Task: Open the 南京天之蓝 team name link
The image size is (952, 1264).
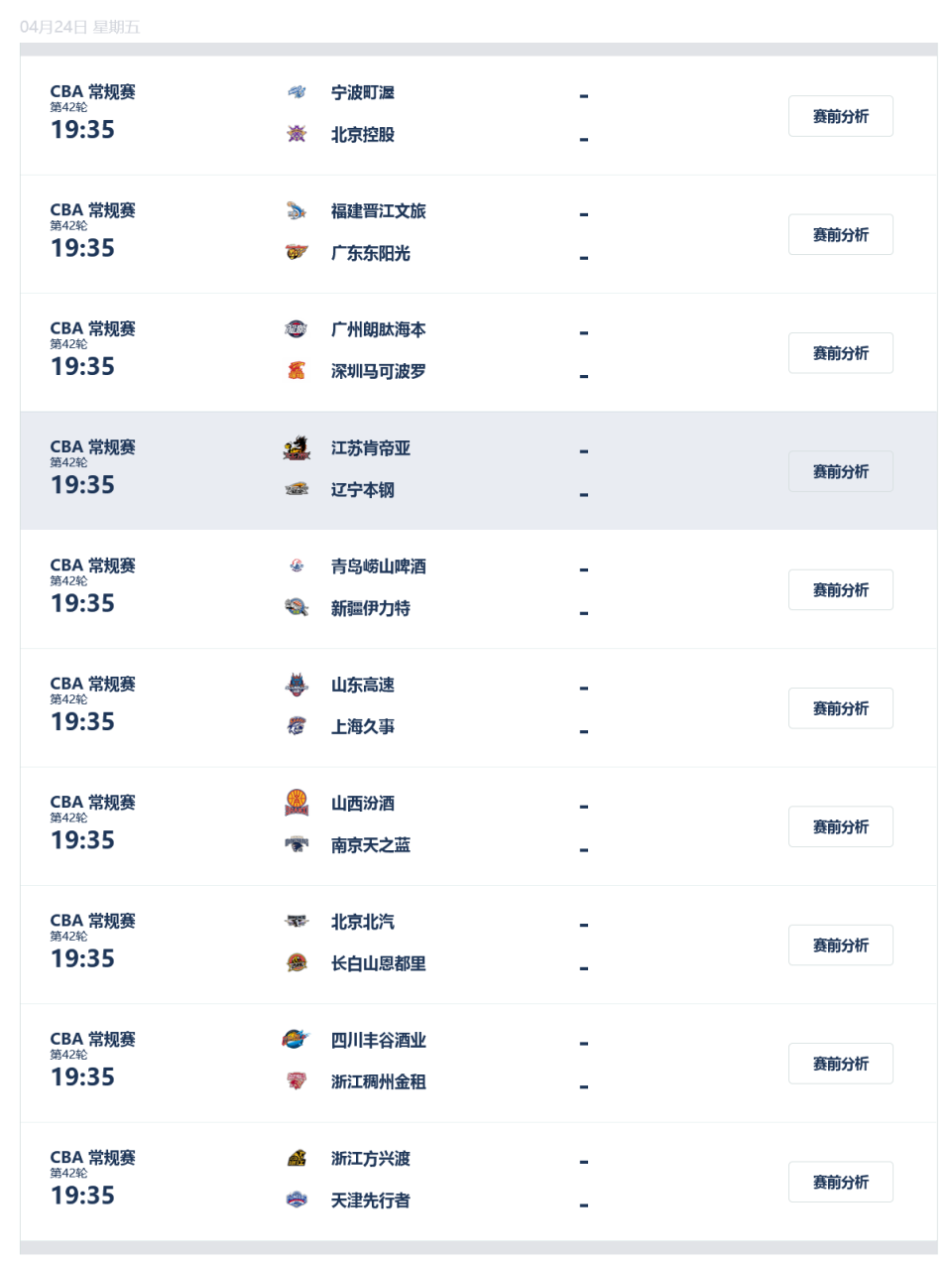Action: pyautogui.click(x=370, y=845)
